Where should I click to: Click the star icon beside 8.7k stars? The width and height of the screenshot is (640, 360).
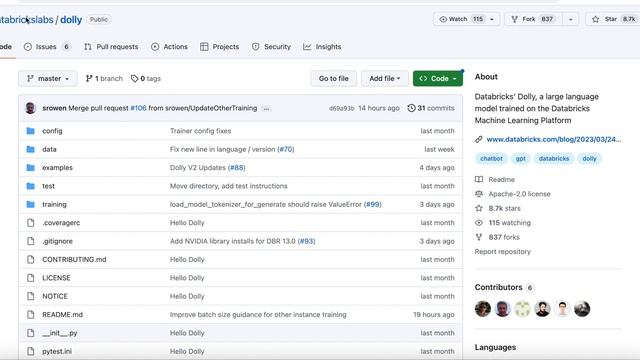479,208
